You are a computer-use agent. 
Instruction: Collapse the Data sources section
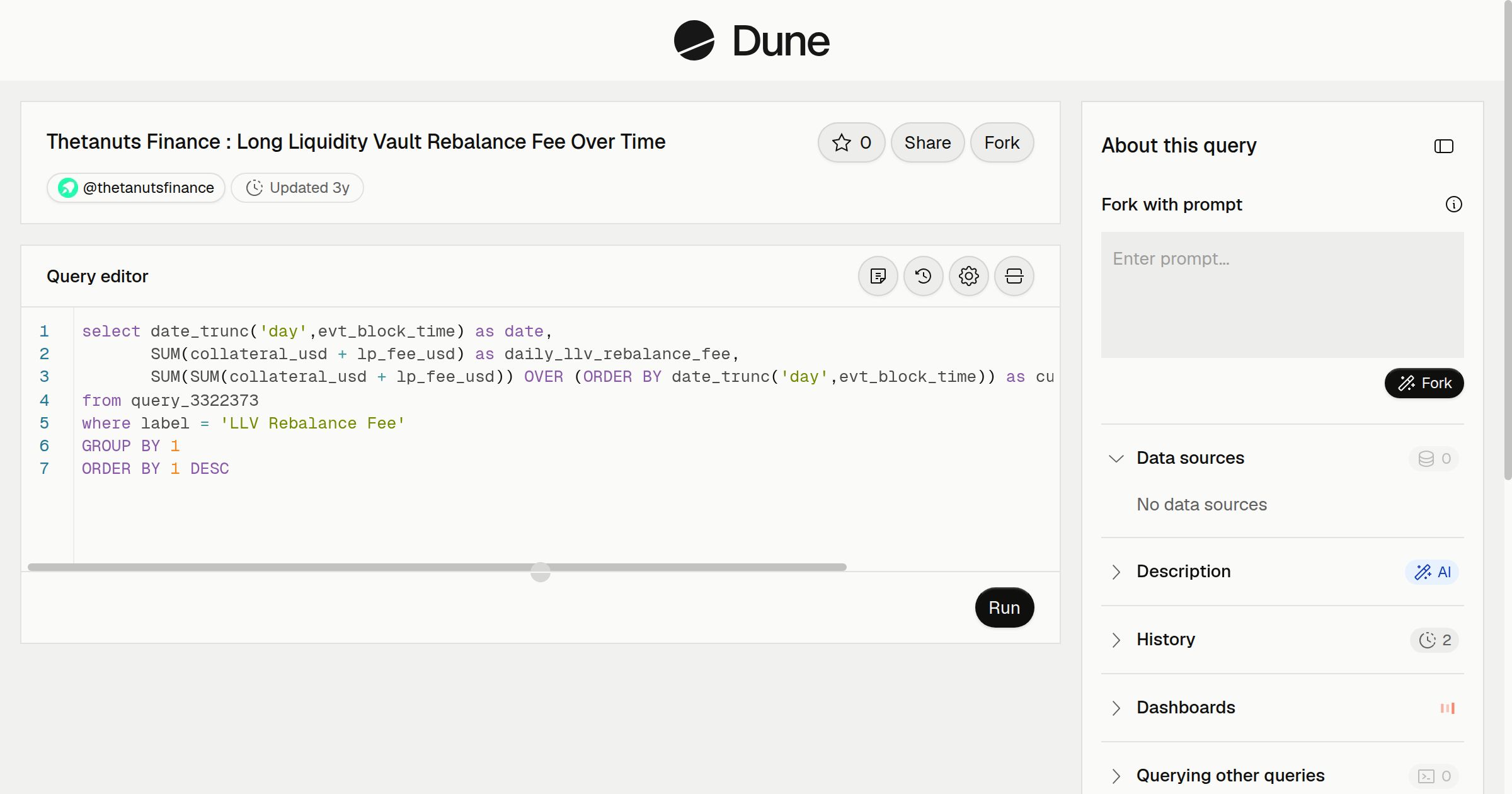[x=1116, y=458]
